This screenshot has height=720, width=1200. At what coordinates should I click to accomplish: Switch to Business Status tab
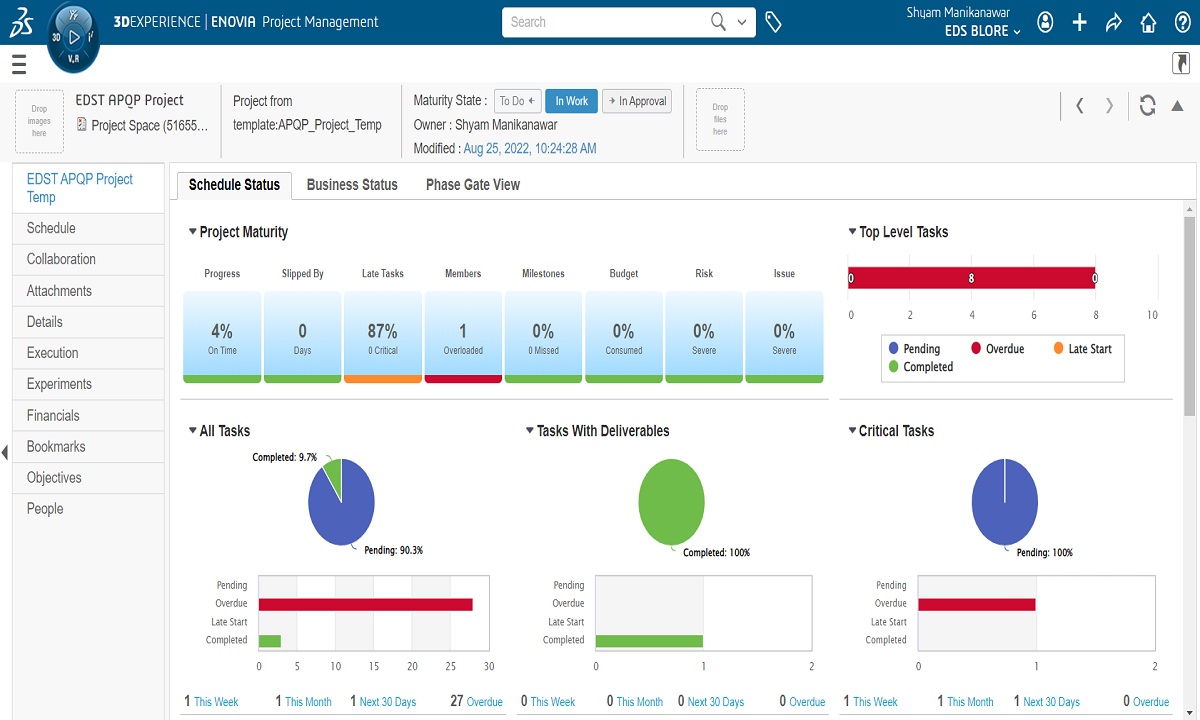point(352,185)
